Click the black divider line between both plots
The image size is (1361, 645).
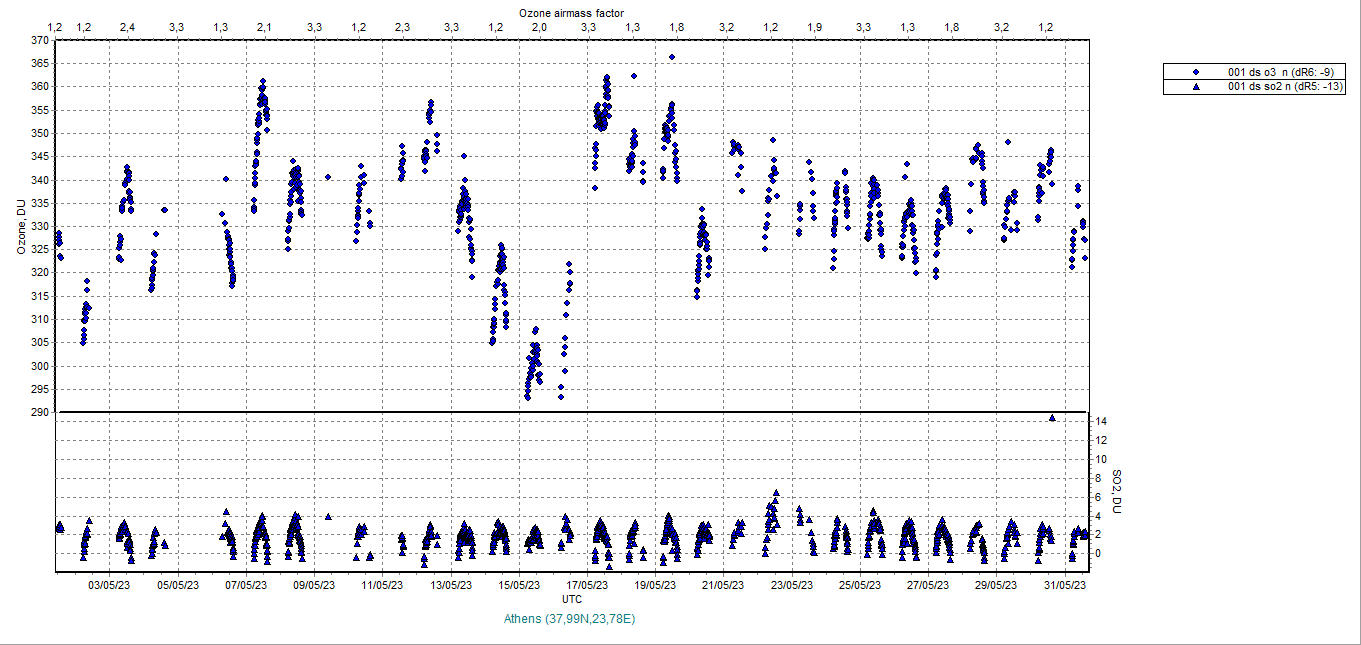tap(572, 412)
